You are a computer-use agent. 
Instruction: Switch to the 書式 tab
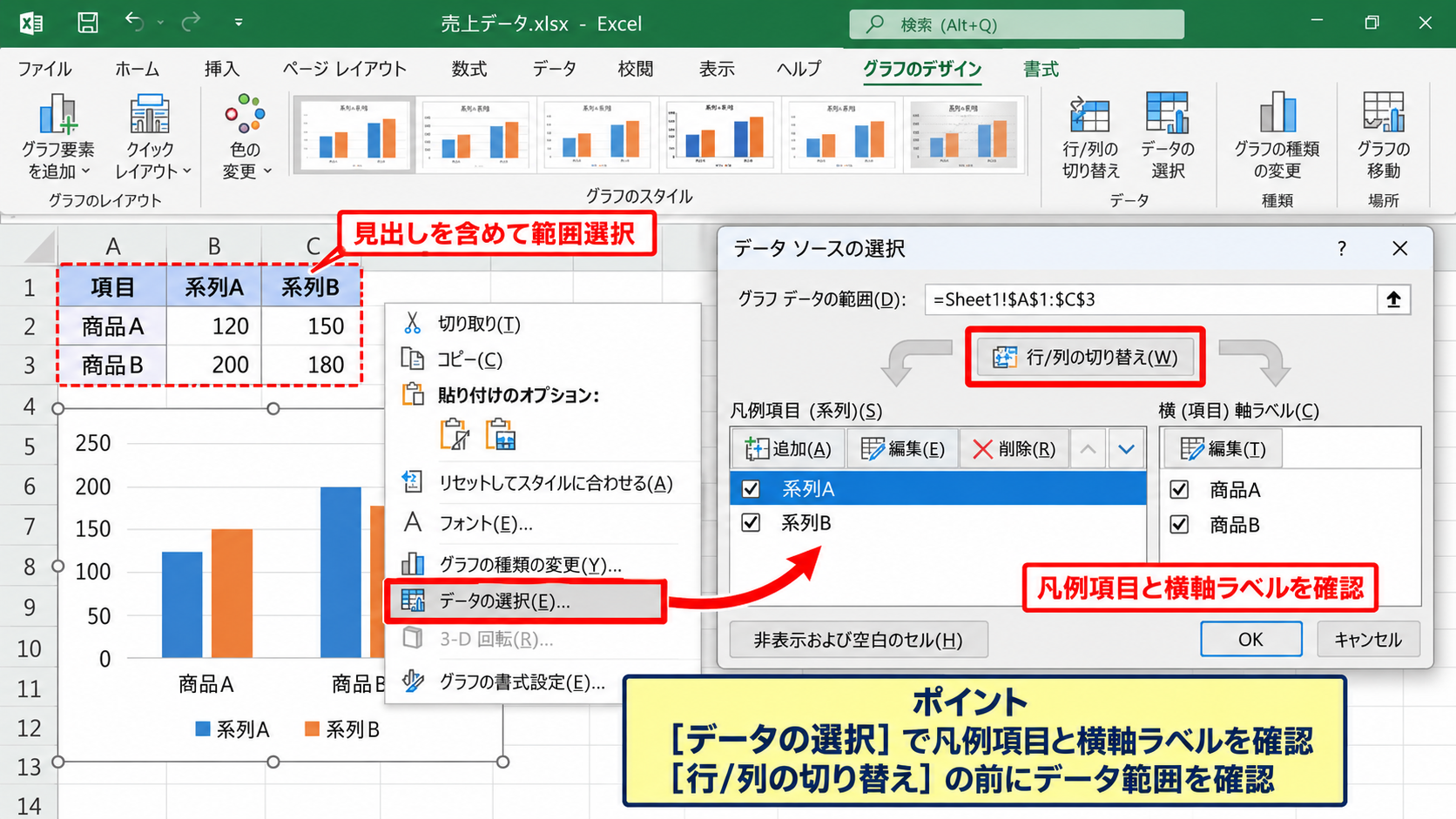click(x=1041, y=69)
